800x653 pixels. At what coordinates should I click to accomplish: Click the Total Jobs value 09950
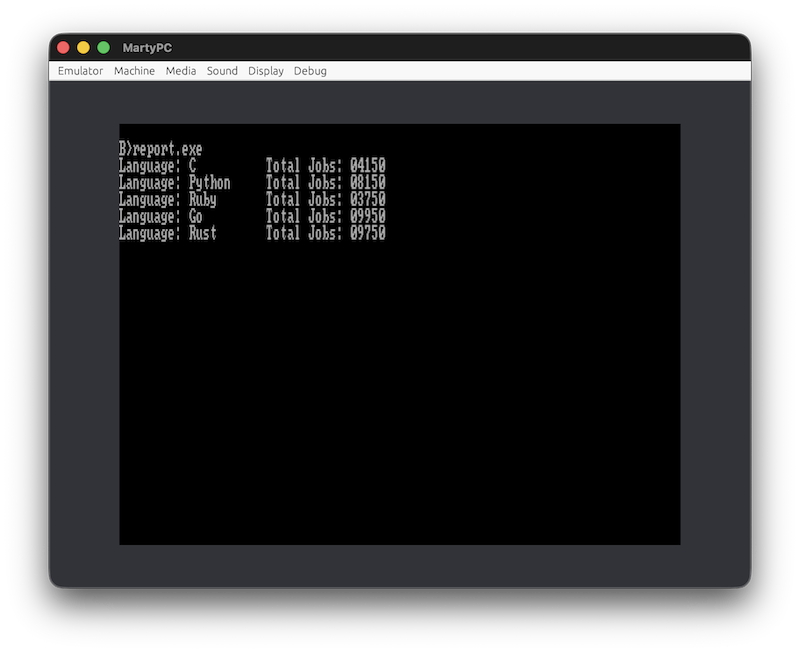(367, 217)
